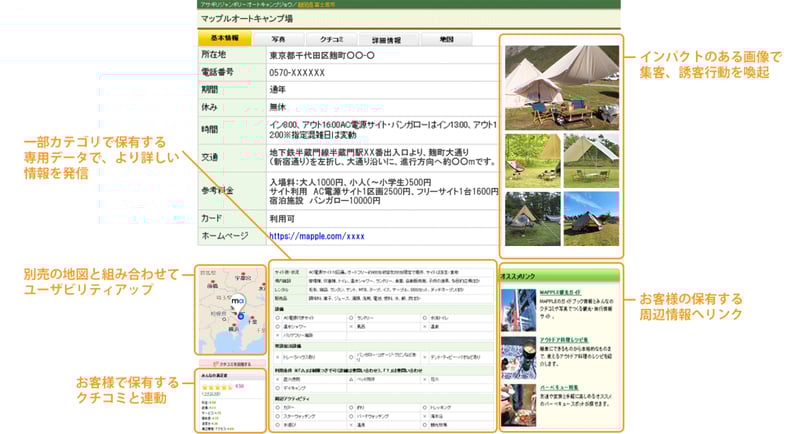This screenshot has width=800, height=434.
Task: Open the top-right small tent photo
Action: pyautogui.click(x=591, y=160)
